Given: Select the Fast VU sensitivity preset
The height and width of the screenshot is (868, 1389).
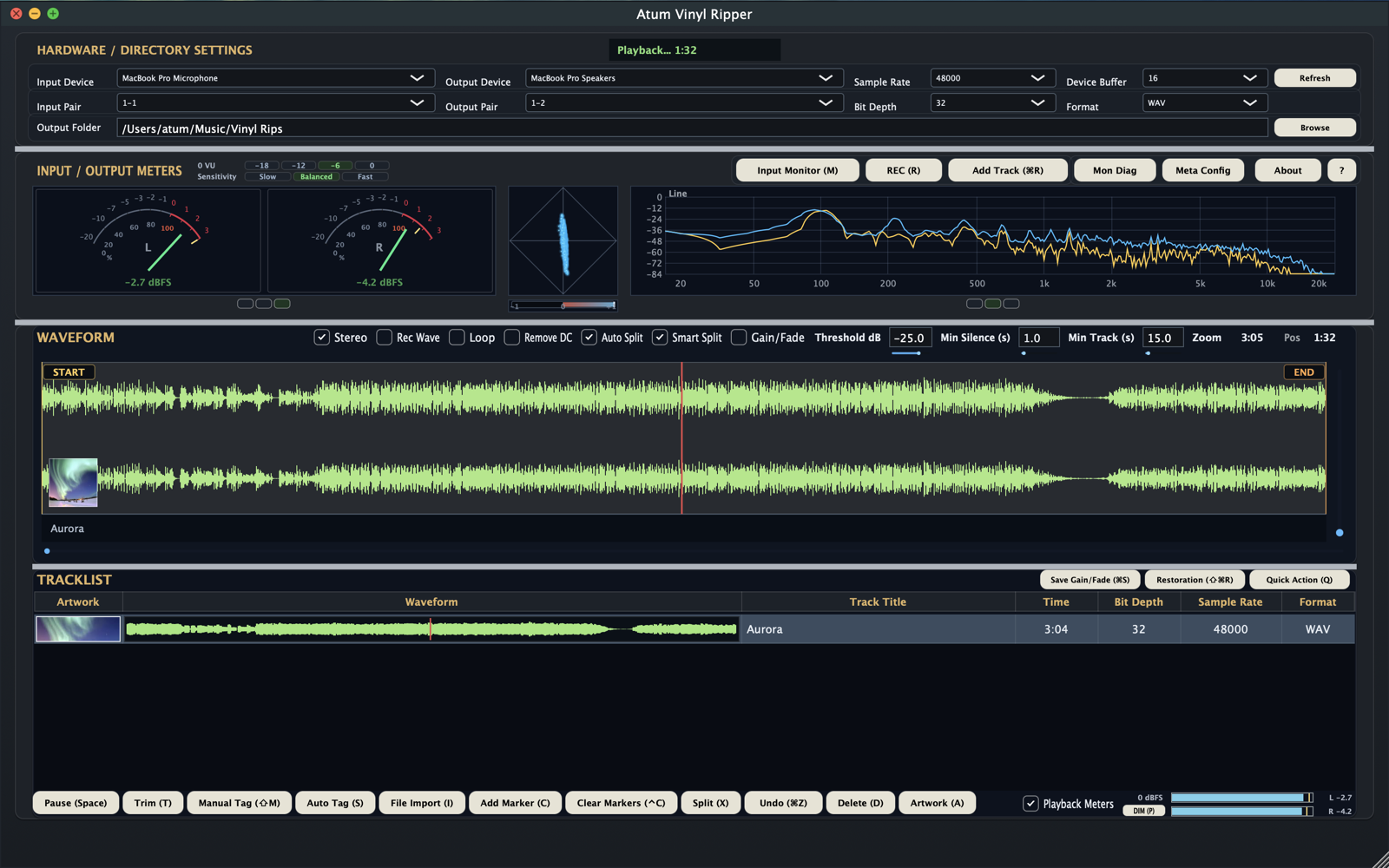Looking at the screenshot, I should [365, 176].
